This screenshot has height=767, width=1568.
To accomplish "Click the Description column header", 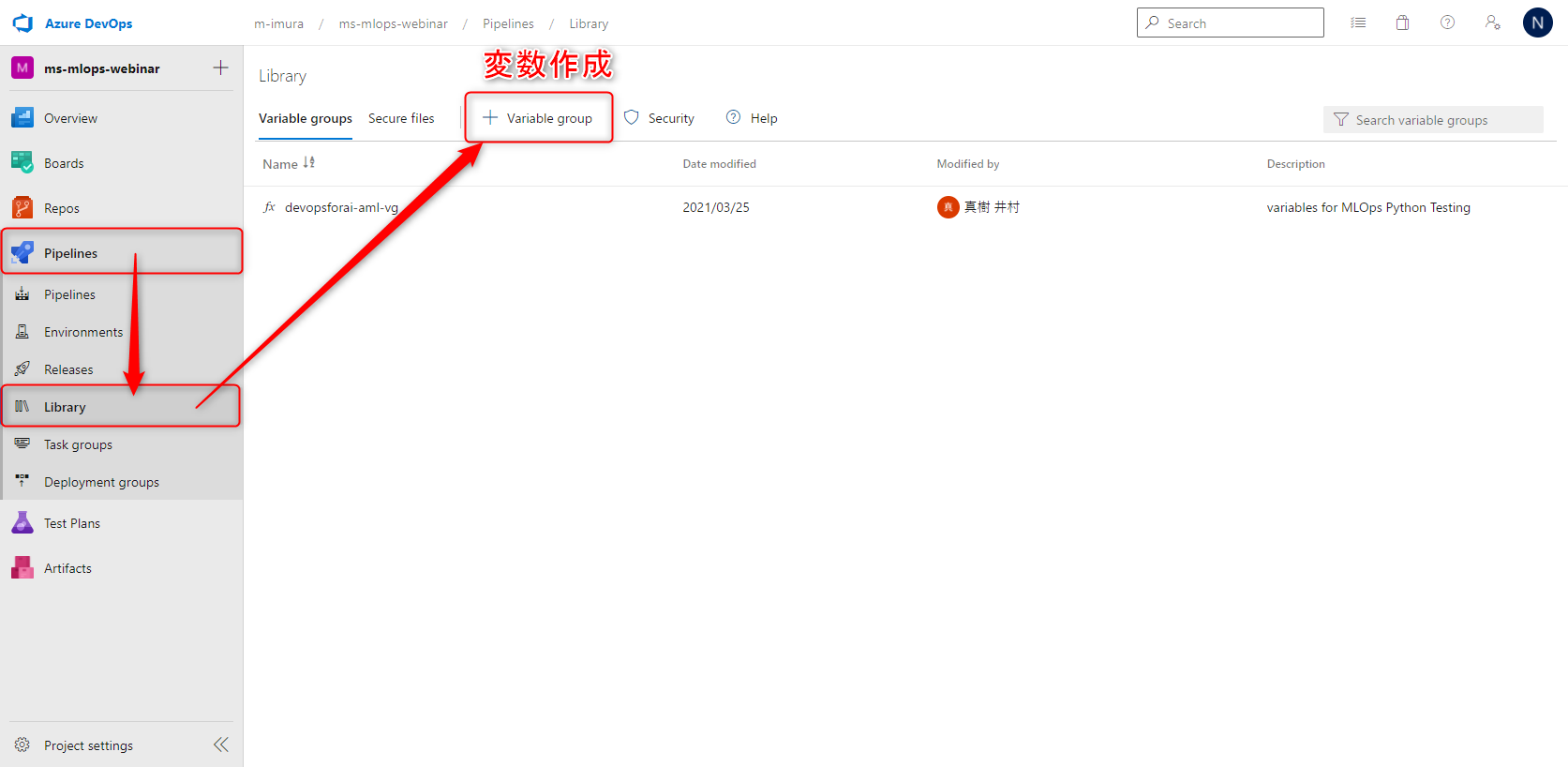I will (1296, 164).
